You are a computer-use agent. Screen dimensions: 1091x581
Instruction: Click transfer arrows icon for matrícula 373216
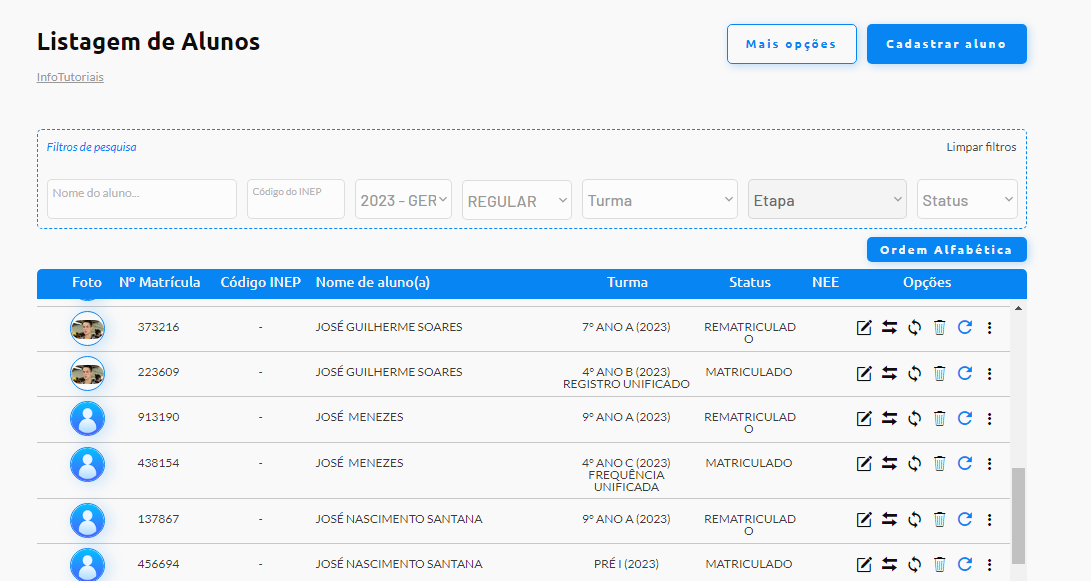click(x=889, y=327)
